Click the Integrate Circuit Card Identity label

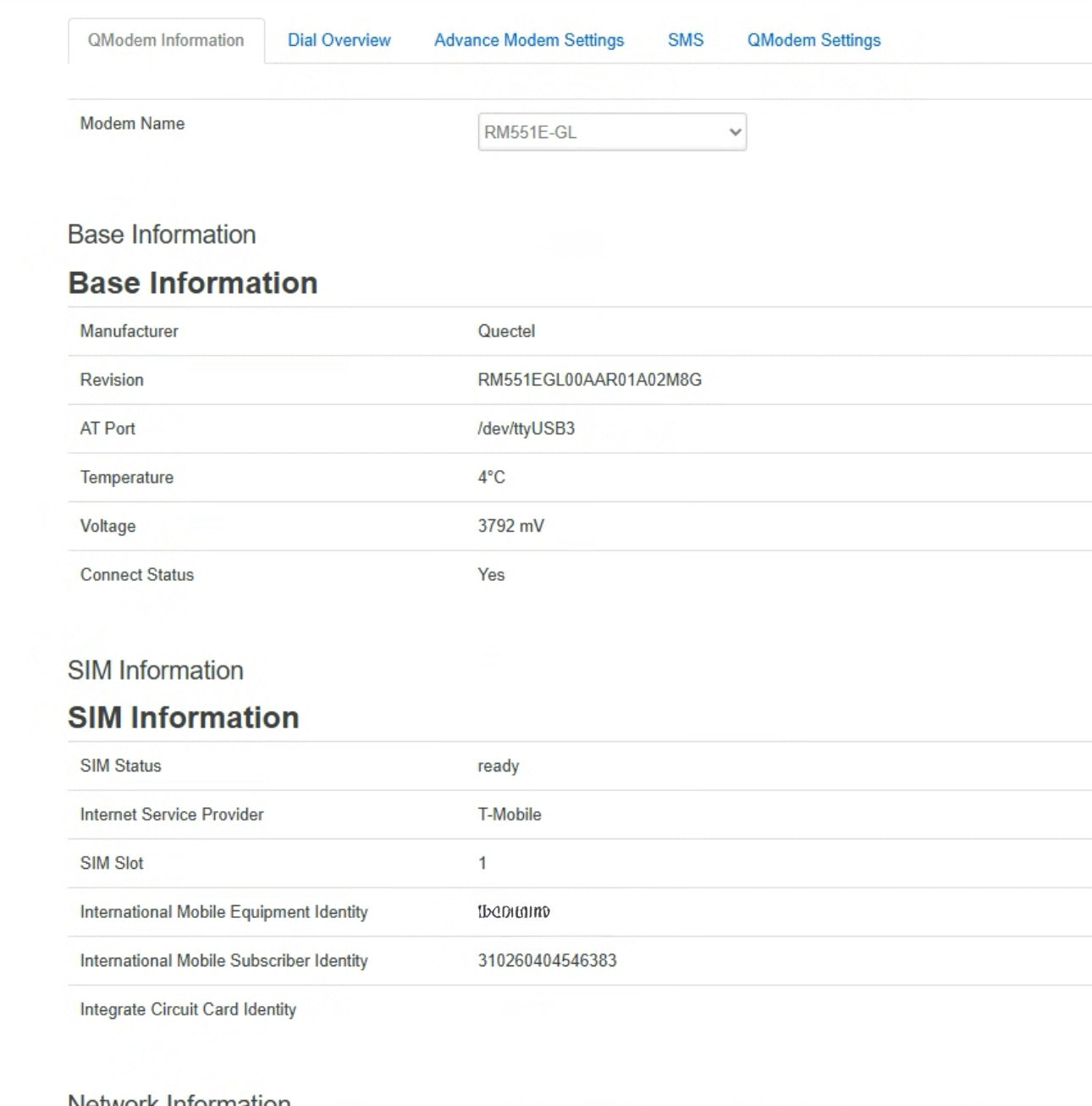pyautogui.click(x=188, y=1009)
